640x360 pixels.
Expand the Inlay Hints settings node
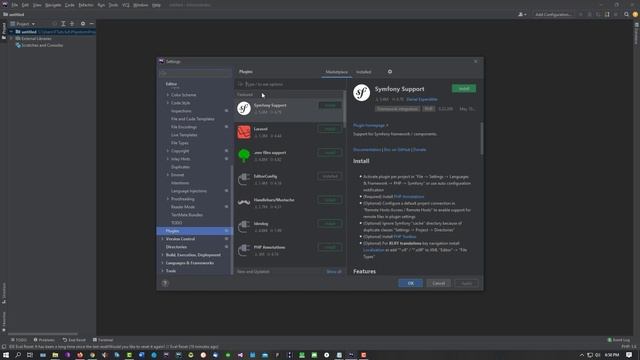point(168,159)
